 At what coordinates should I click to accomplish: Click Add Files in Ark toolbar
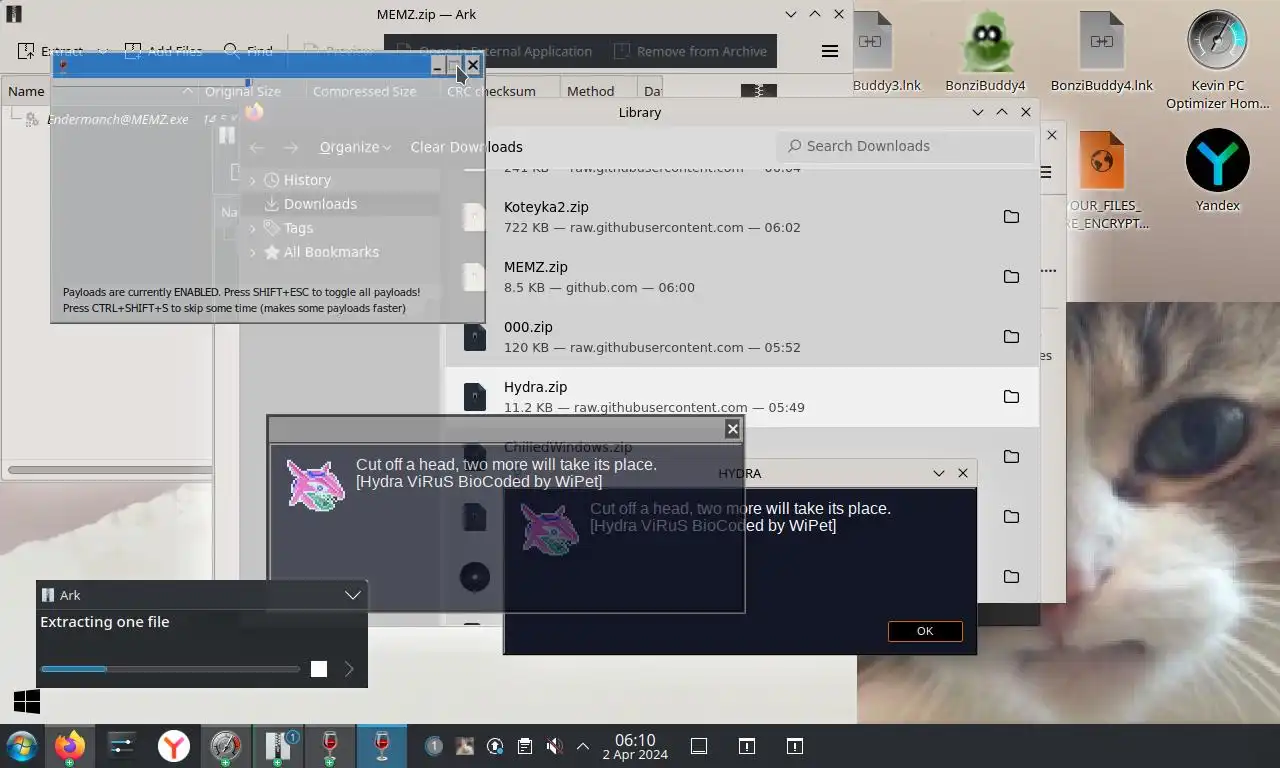tap(163, 51)
